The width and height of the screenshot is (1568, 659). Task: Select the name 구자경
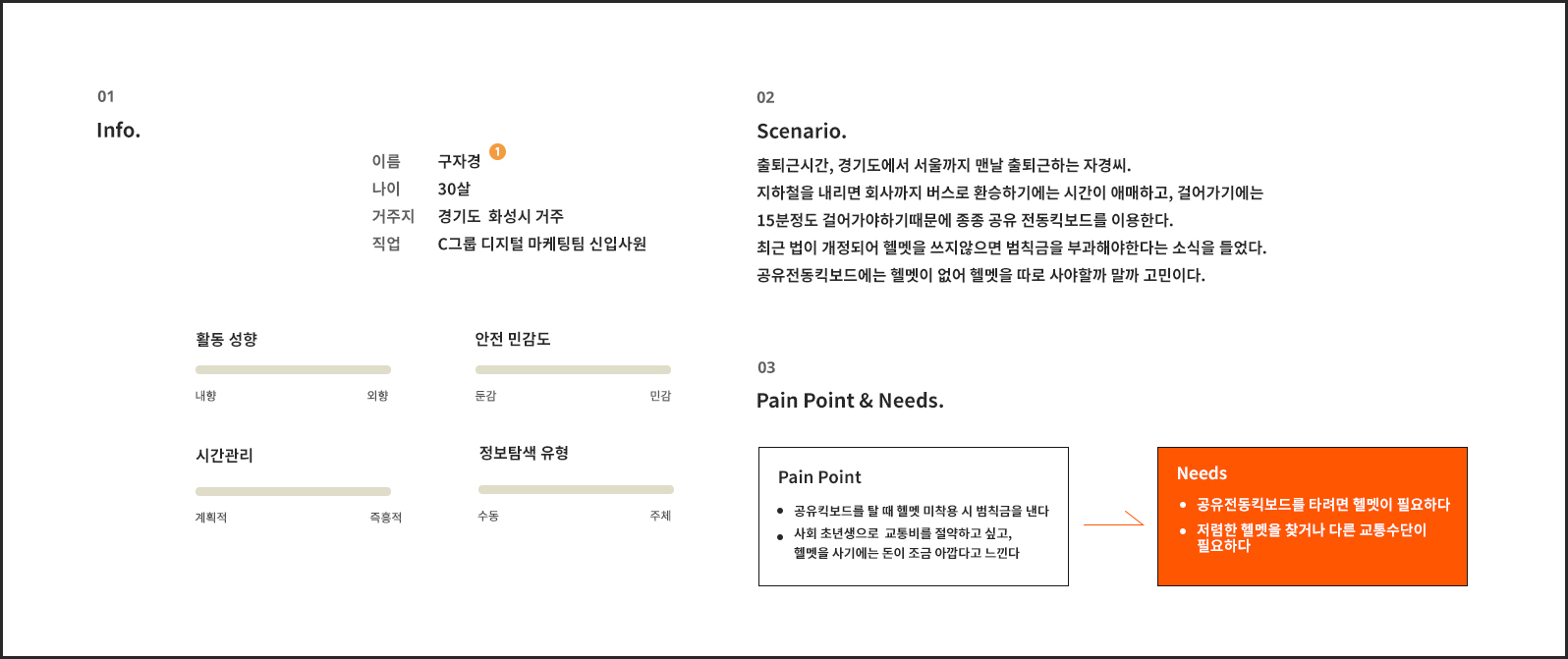click(459, 161)
